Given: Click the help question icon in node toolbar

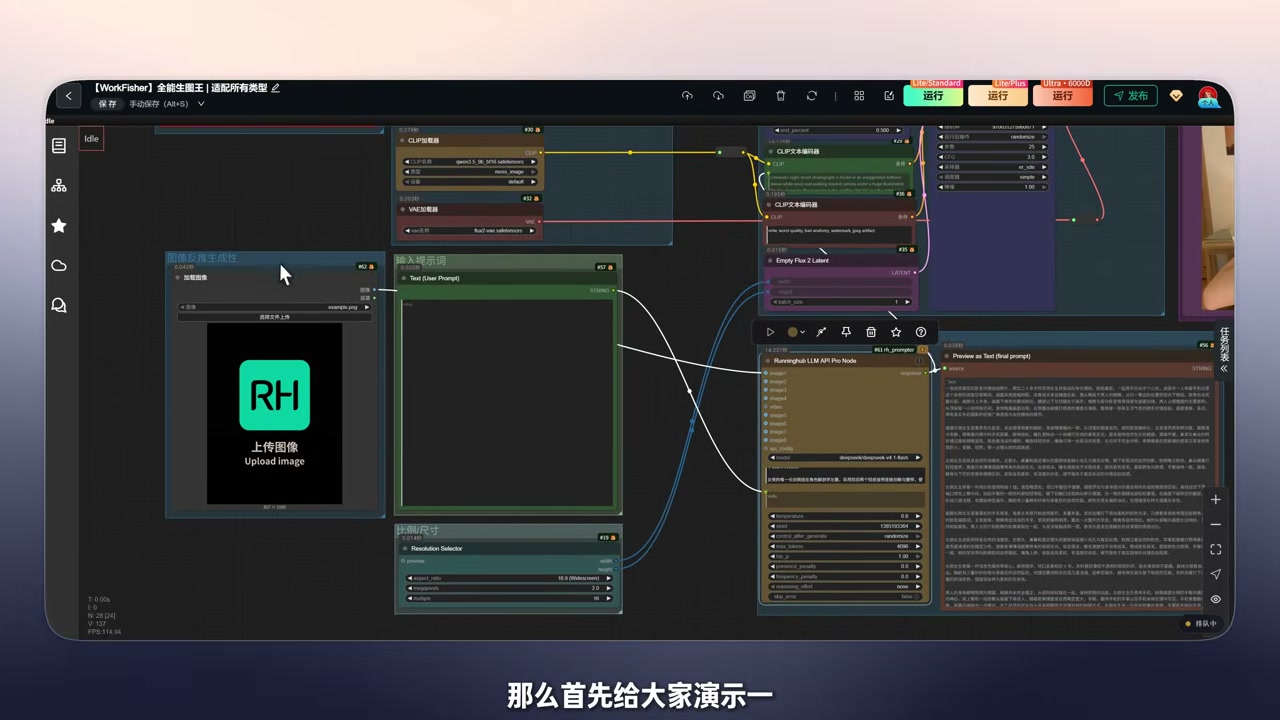Looking at the screenshot, I should pos(921,332).
